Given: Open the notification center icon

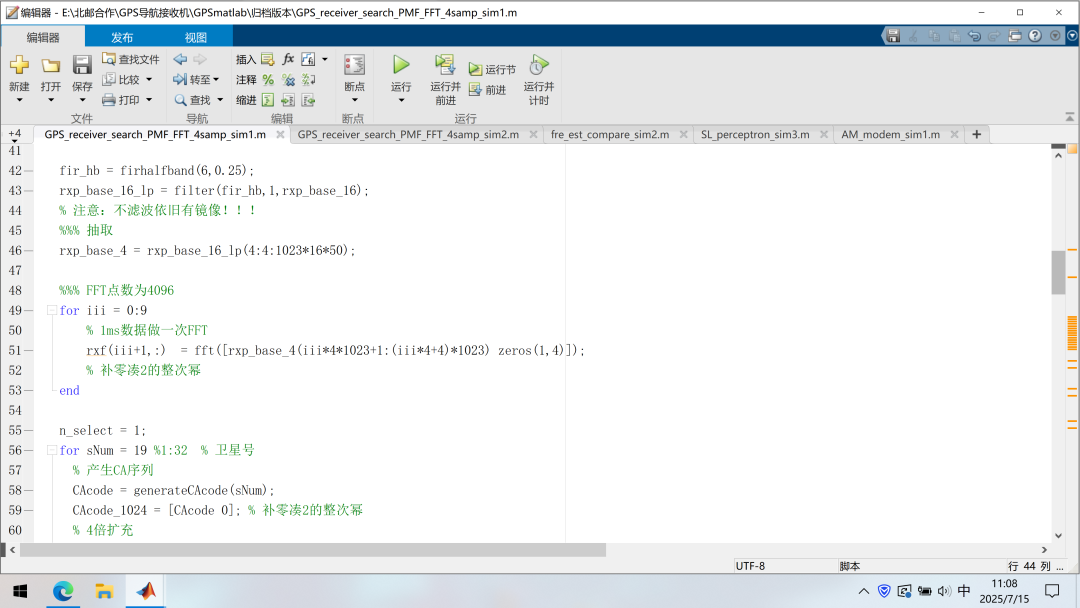Looking at the screenshot, I should coord(1052,591).
